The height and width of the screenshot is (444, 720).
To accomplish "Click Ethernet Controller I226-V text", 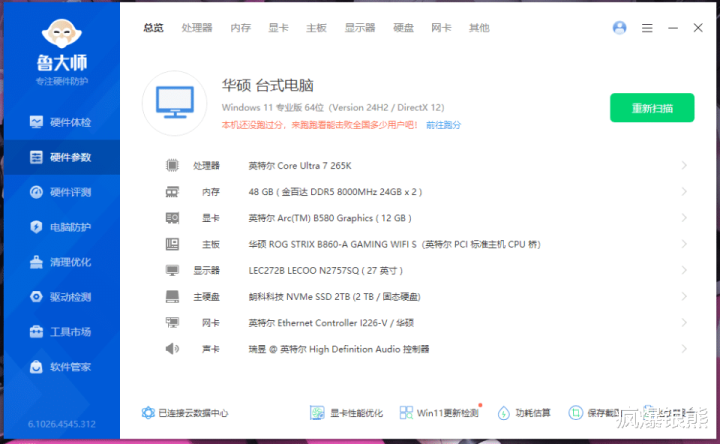I will coord(331,323).
